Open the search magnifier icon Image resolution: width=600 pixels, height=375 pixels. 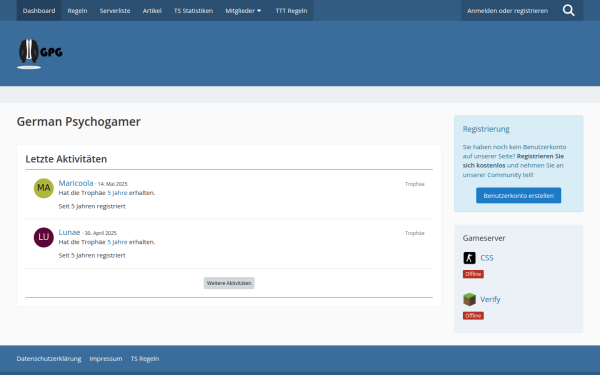click(569, 10)
